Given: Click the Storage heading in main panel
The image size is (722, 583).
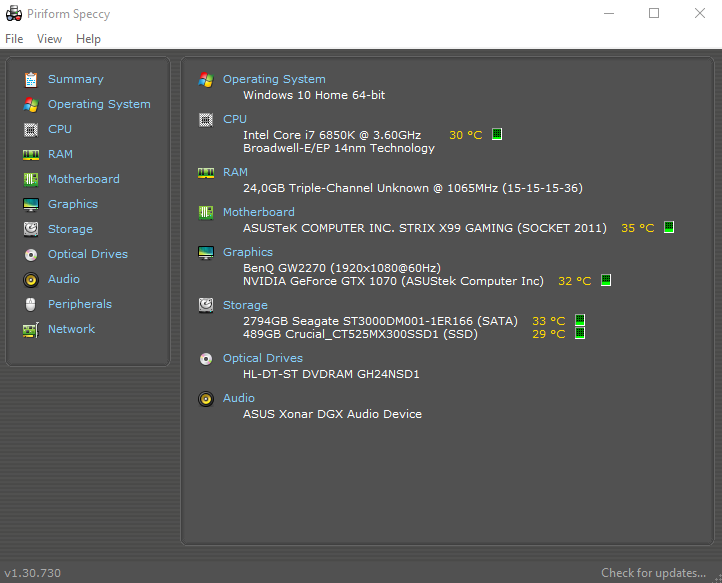Looking at the screenshot, I should pyautogui.click(x=245, y=305).
